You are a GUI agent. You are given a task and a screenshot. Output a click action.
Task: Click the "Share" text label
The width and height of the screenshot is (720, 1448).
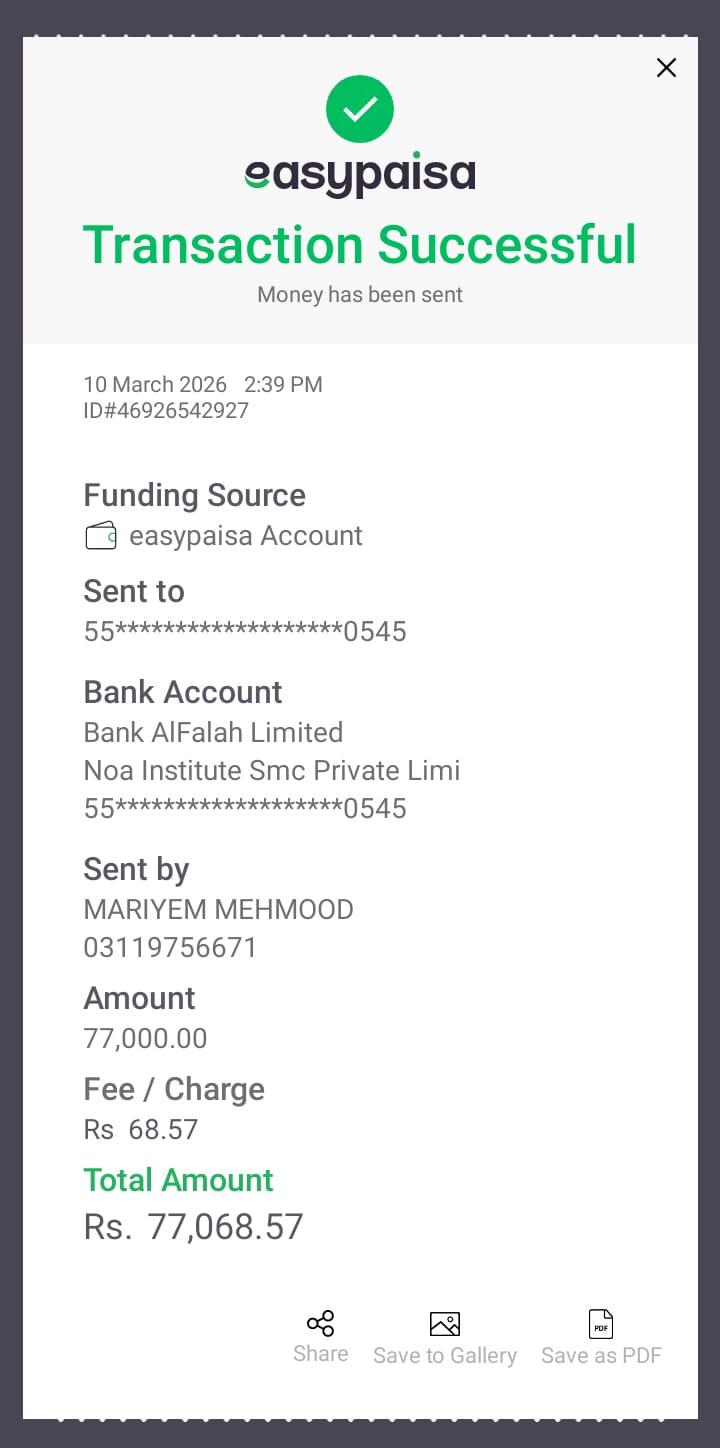[321, 1354]
